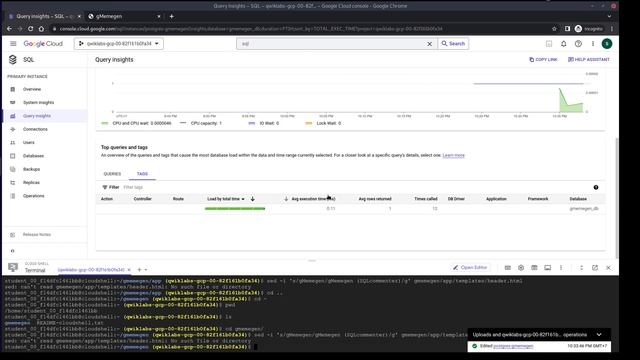640x360 pixels.
Task: Open the Google Cloud navigation hamburger menu
Action: tap(13, 44)
